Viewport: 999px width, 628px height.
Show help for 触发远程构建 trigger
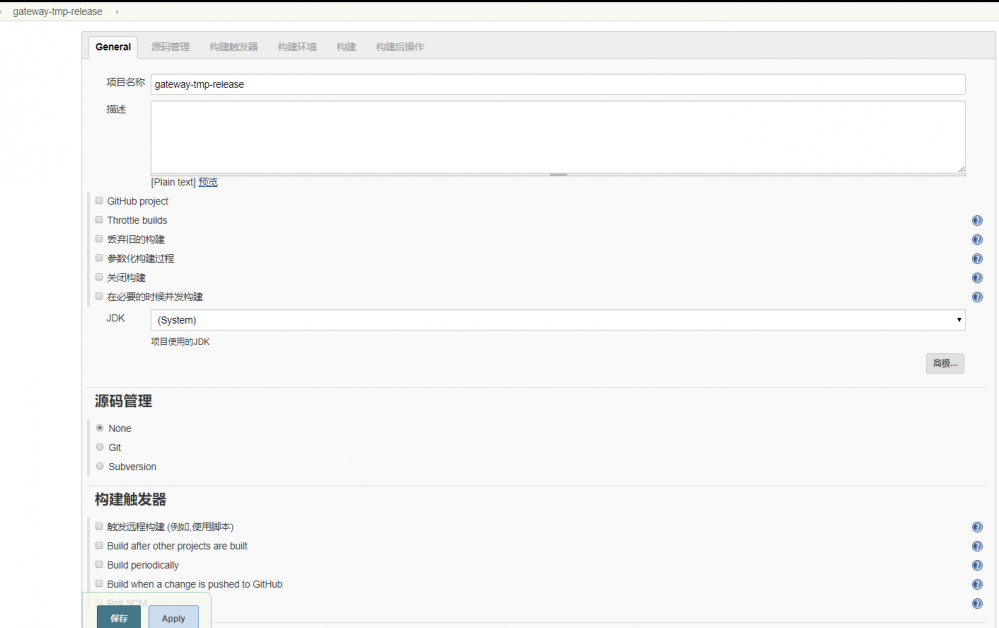977,527
